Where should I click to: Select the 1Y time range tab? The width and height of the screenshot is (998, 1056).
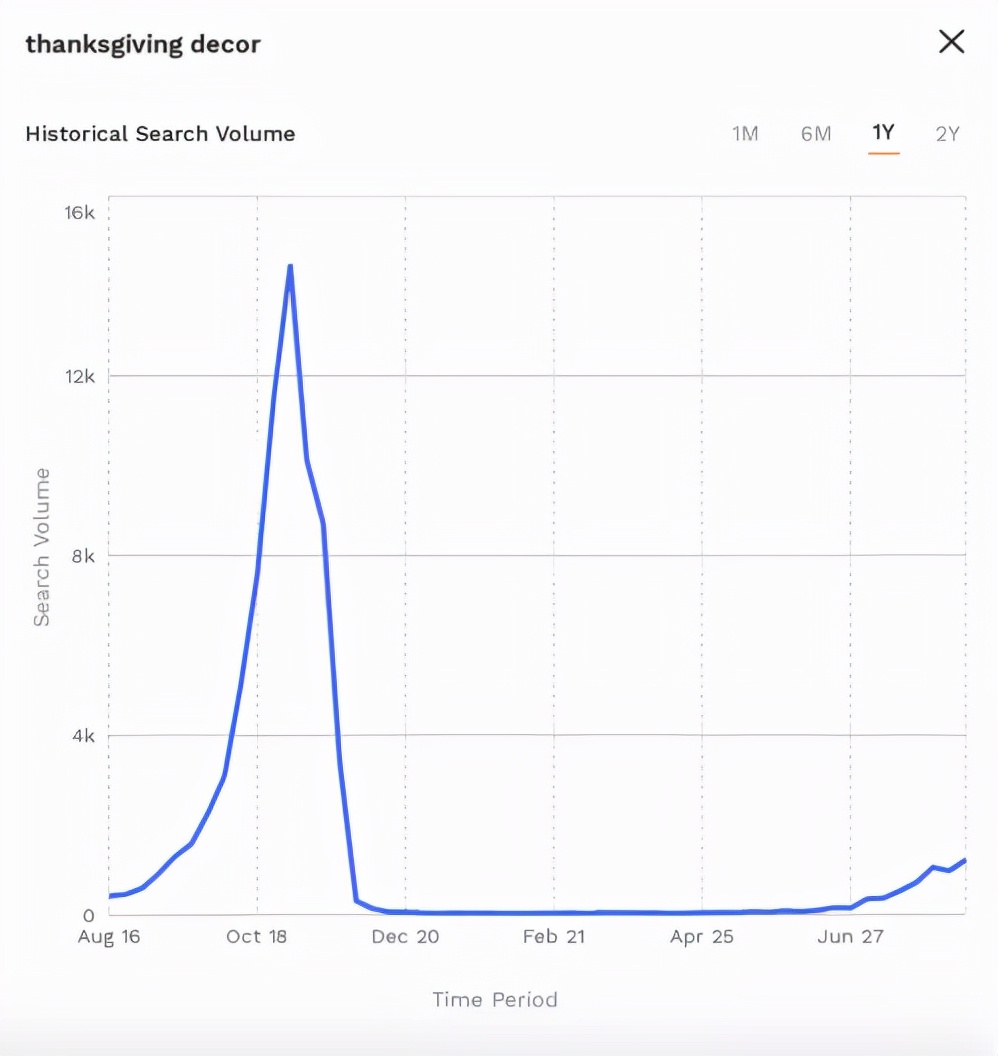point(884,132)
